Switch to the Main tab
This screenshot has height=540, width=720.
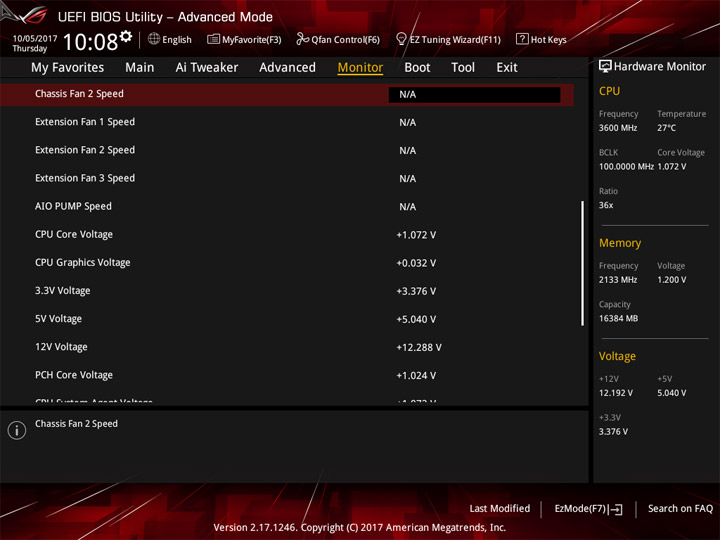140,68
